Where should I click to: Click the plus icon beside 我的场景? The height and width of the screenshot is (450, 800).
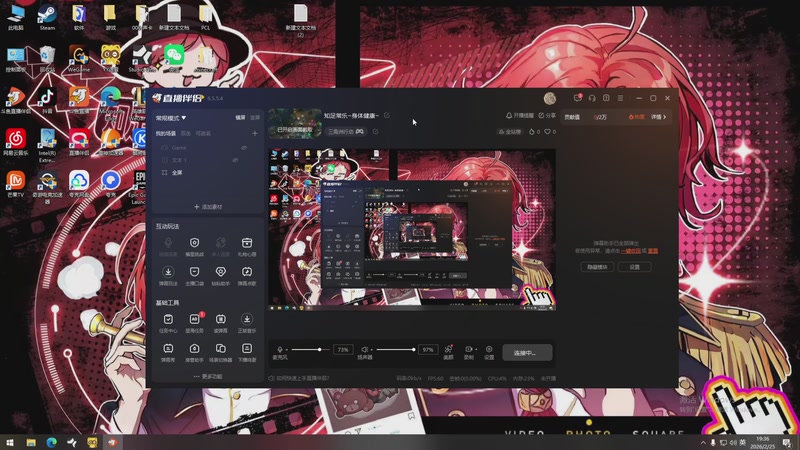[255, 133]
